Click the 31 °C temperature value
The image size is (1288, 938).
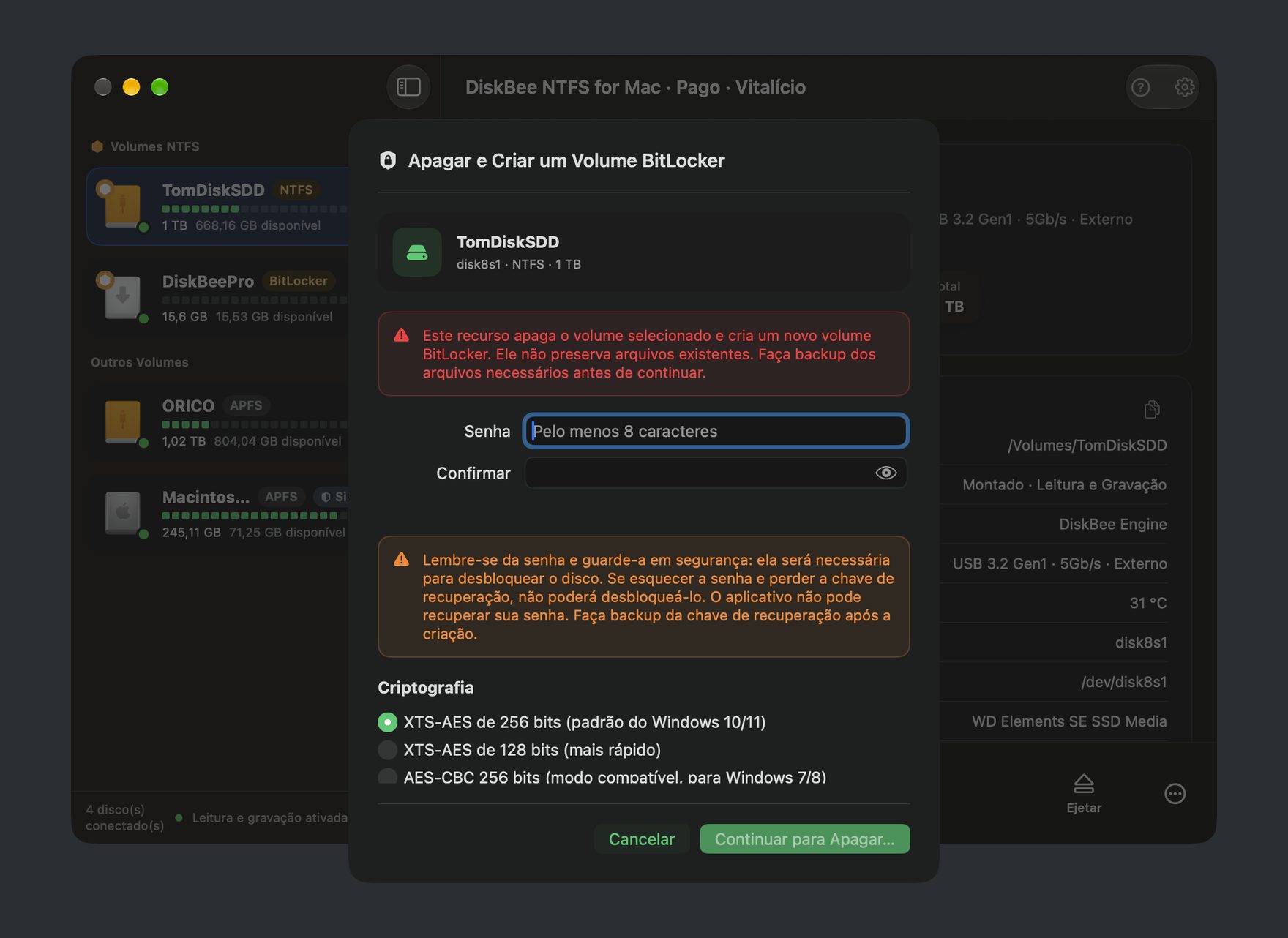click(x=1148, y=603)
